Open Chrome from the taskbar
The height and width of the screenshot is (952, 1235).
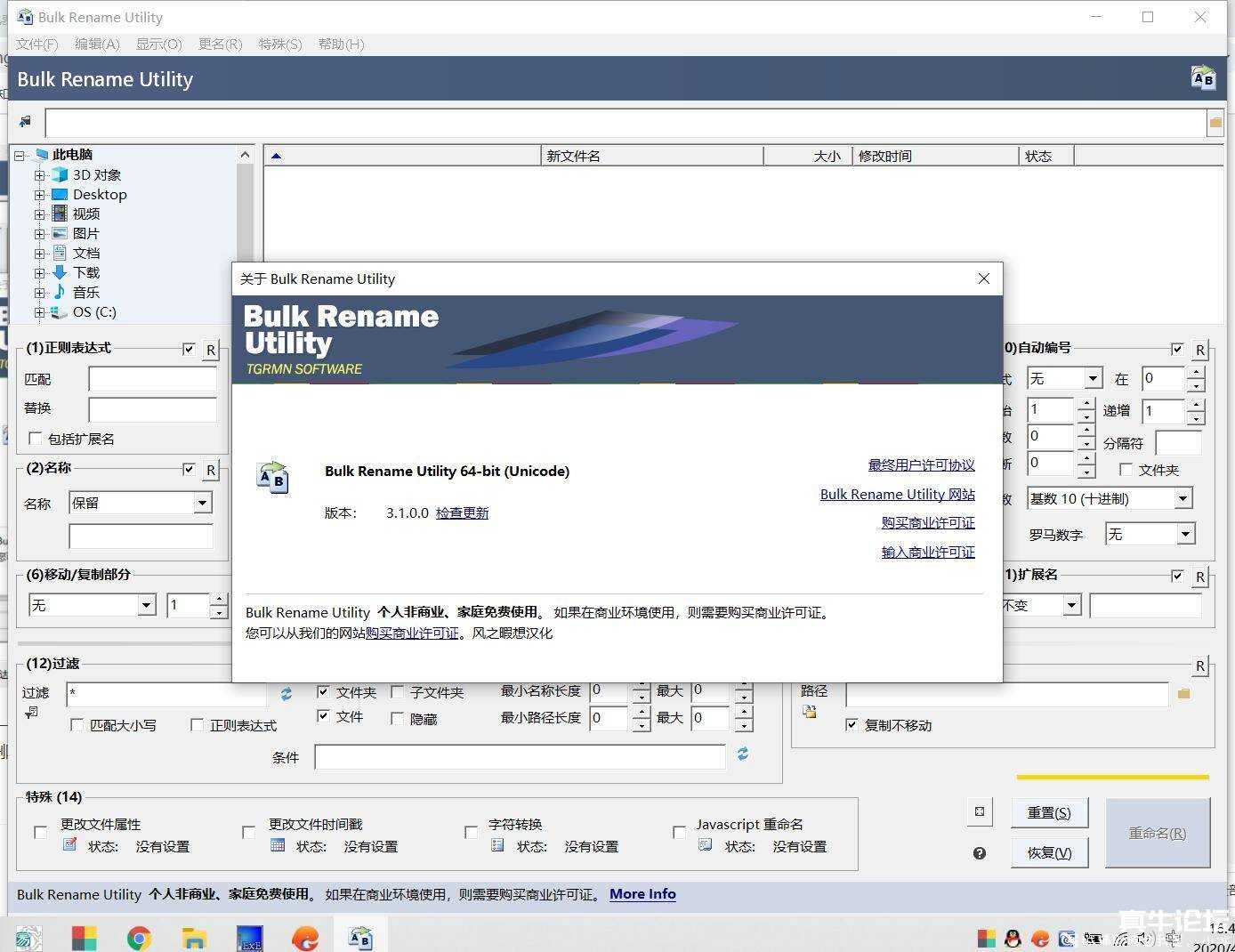139,938
